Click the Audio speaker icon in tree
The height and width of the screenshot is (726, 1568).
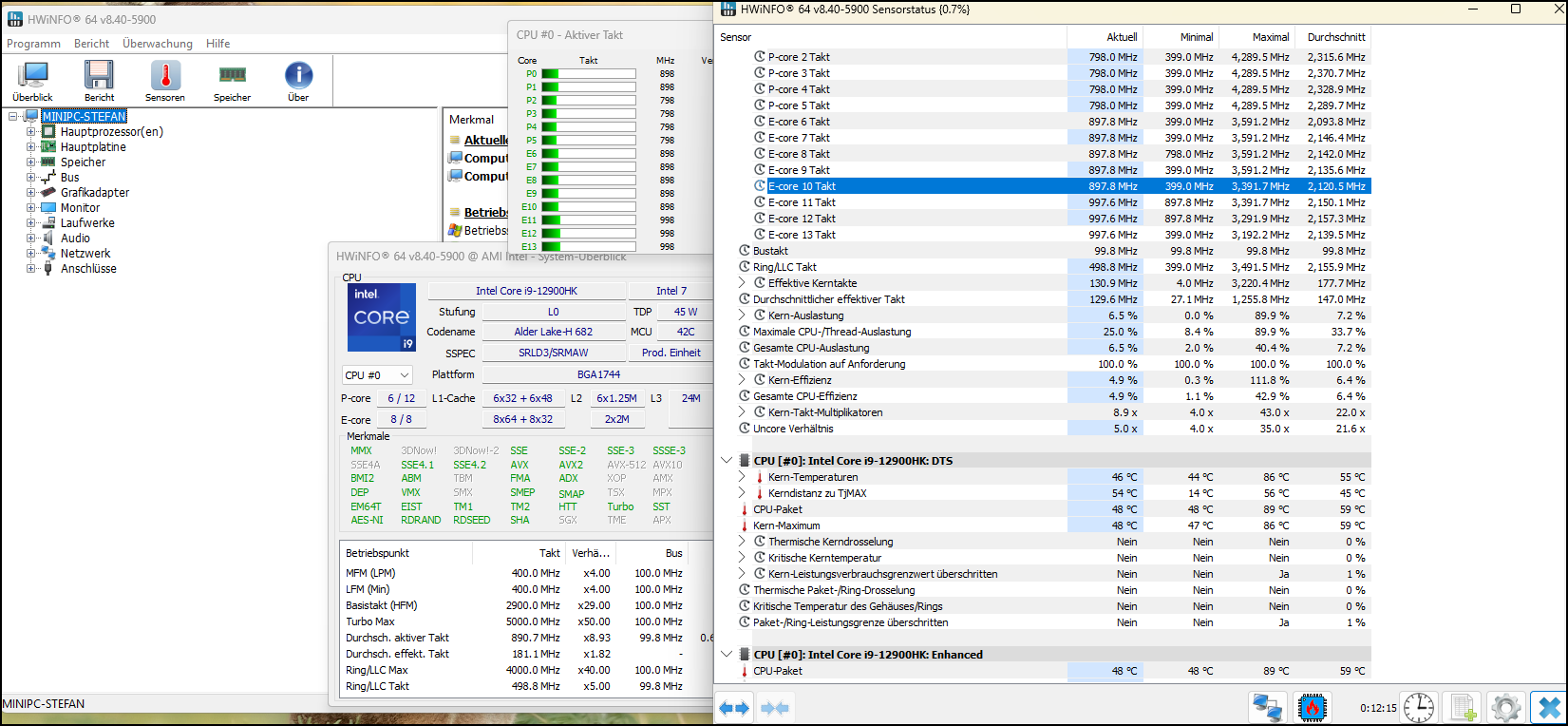tap(48, 238)
